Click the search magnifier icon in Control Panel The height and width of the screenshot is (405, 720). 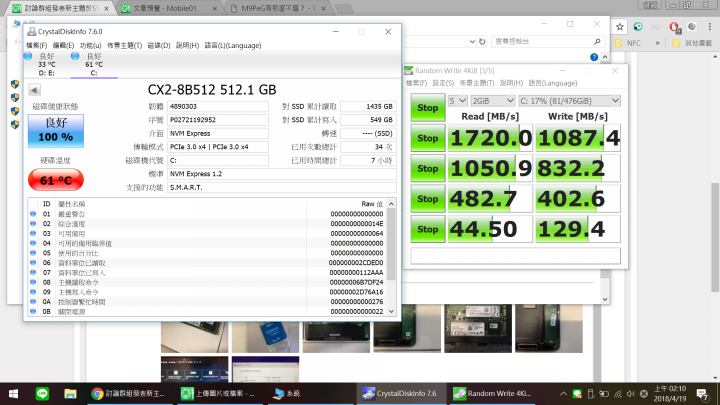coord(597,41)
